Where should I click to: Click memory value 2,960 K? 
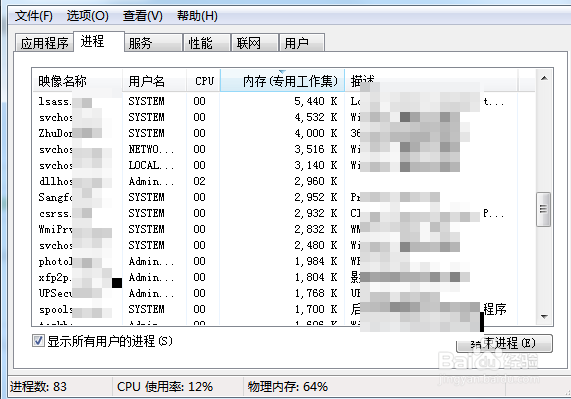tap(316, 181)
